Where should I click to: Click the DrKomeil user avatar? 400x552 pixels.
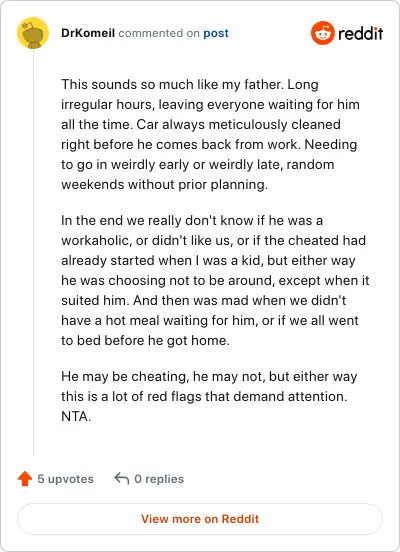coord(33,33)
